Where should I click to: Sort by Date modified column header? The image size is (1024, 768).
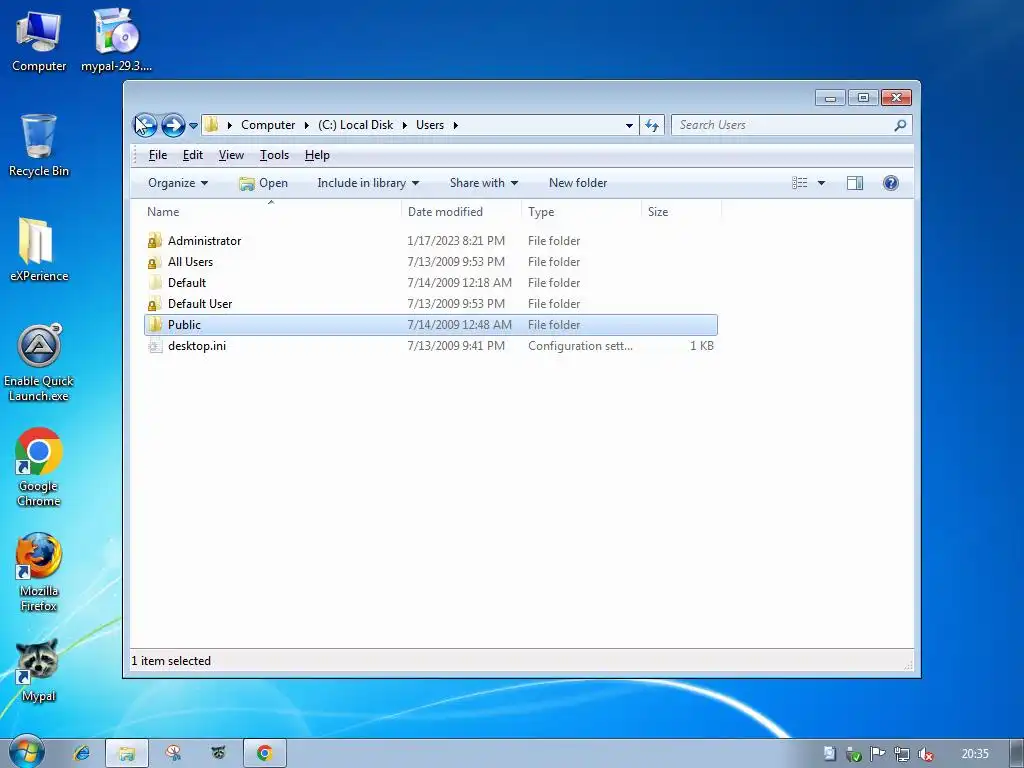point(461,212)
